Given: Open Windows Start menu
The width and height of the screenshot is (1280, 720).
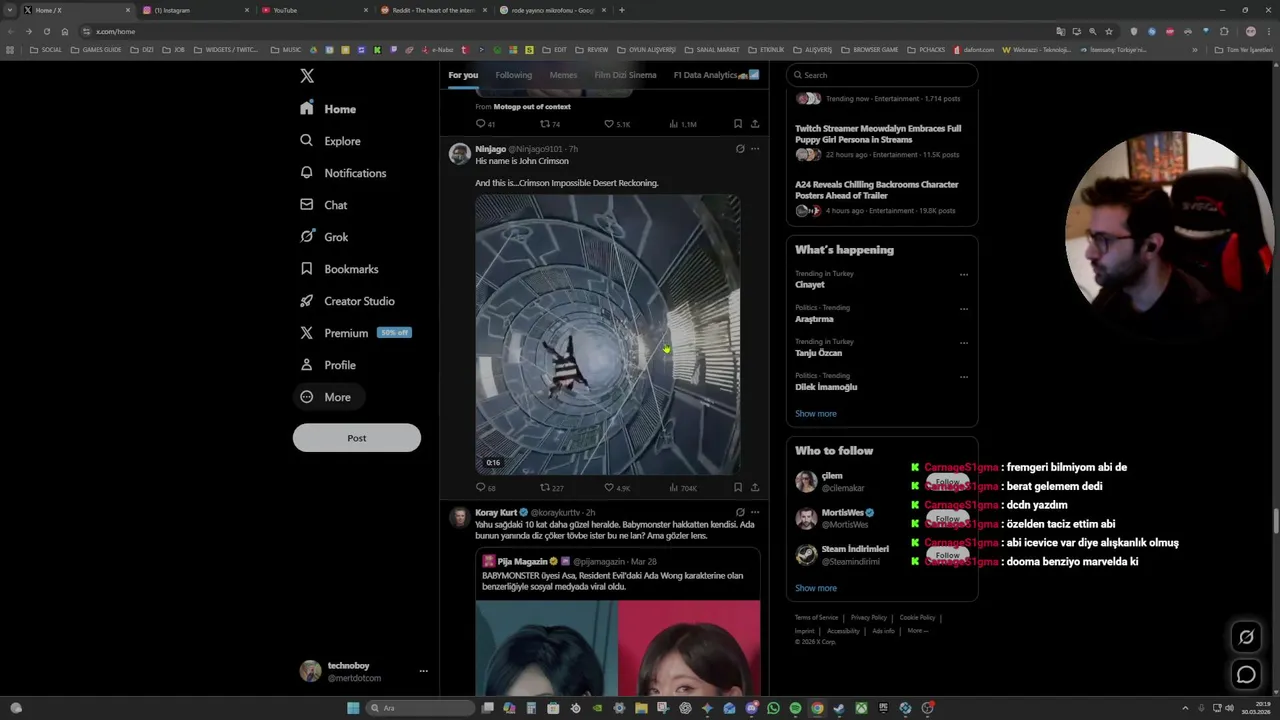Looking at the screenshot, I should 353,708.
